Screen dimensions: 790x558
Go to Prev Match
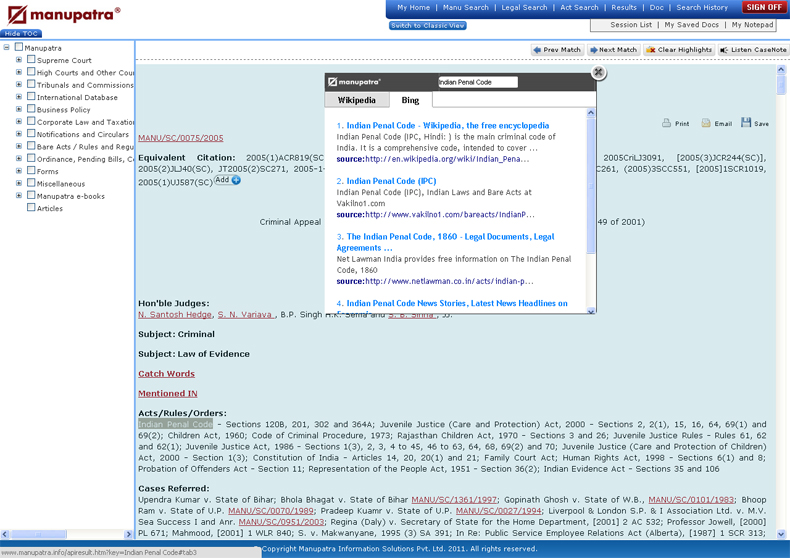(557, 50)
